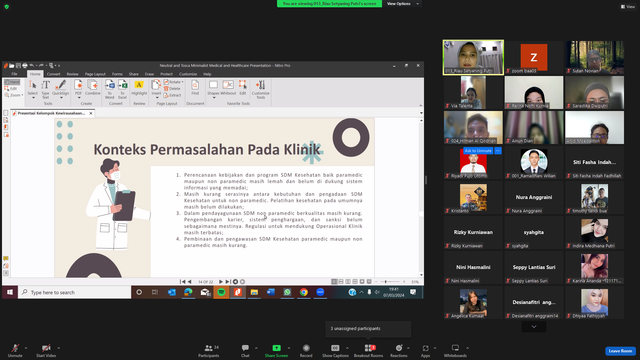Toggle meeting Record
This screenshot has height=360, width=640.
coord(306,351)
